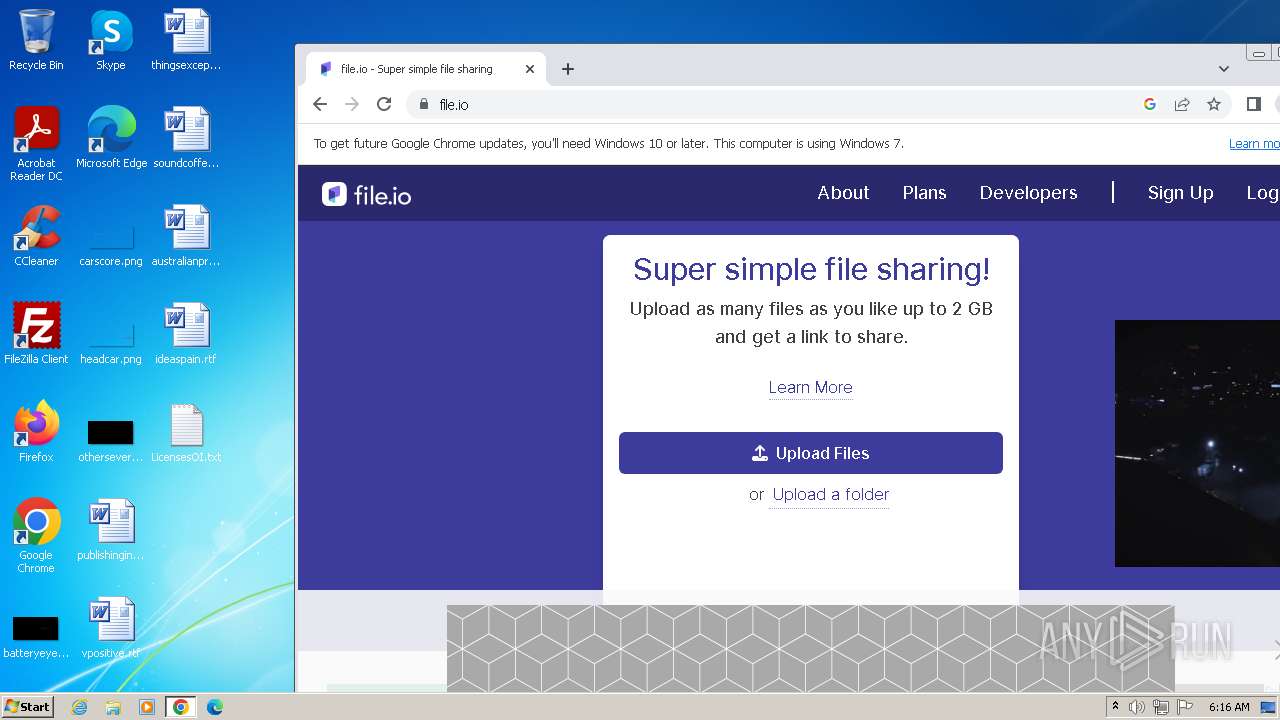Share this page via address bar icon
This screenshot has height=720, width=1280.
(x=1182, y=104)
